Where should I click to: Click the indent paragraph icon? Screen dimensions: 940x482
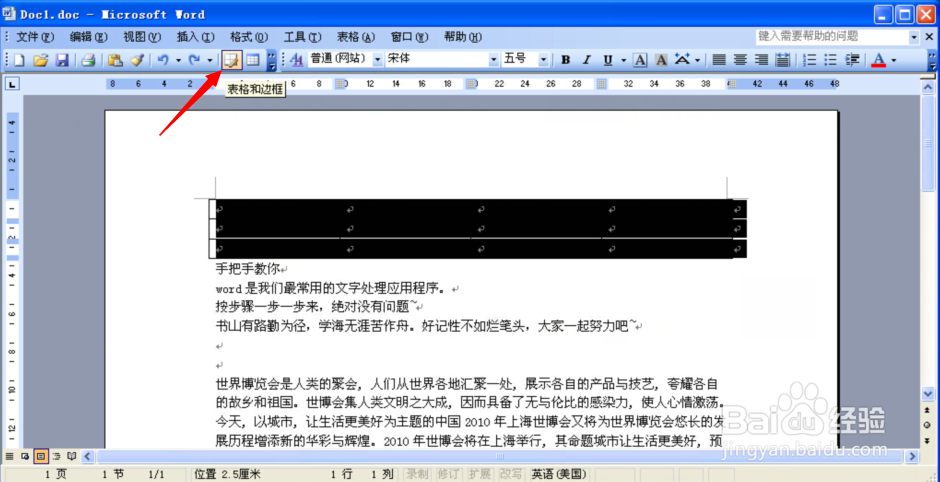click(x=852, y=60)
